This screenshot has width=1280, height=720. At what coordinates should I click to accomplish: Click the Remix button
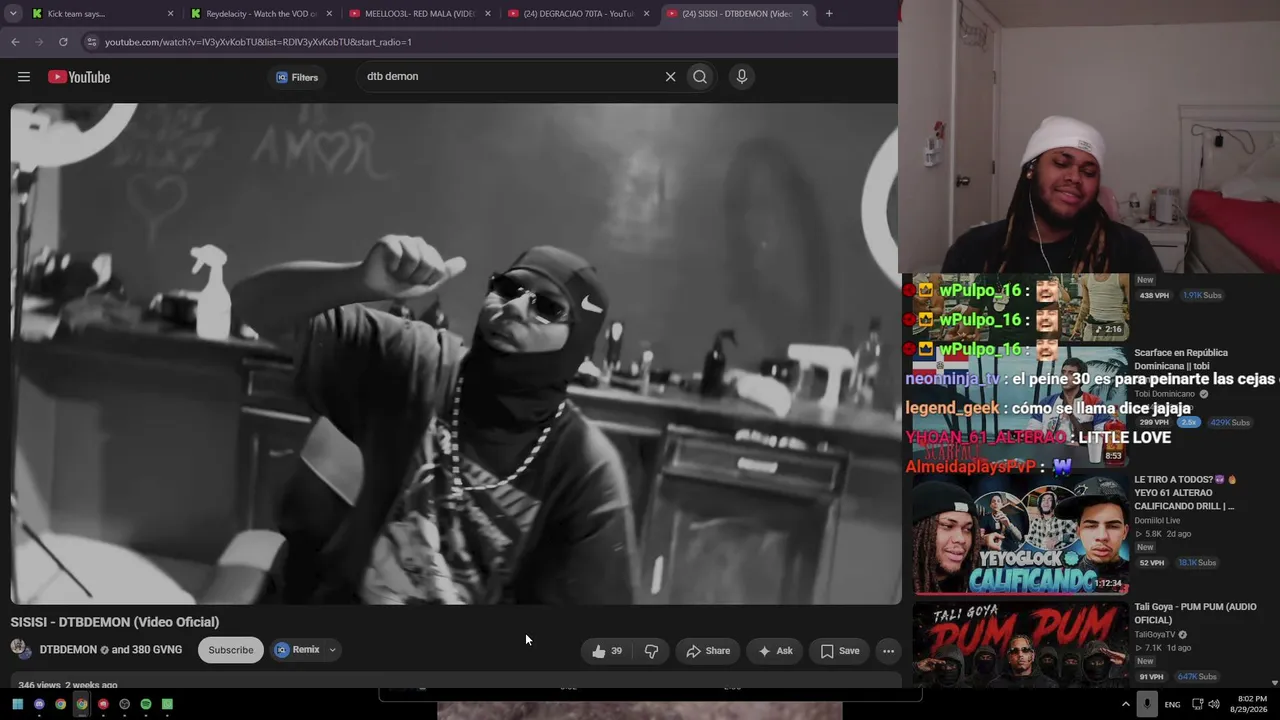click(x=298, y=650)
